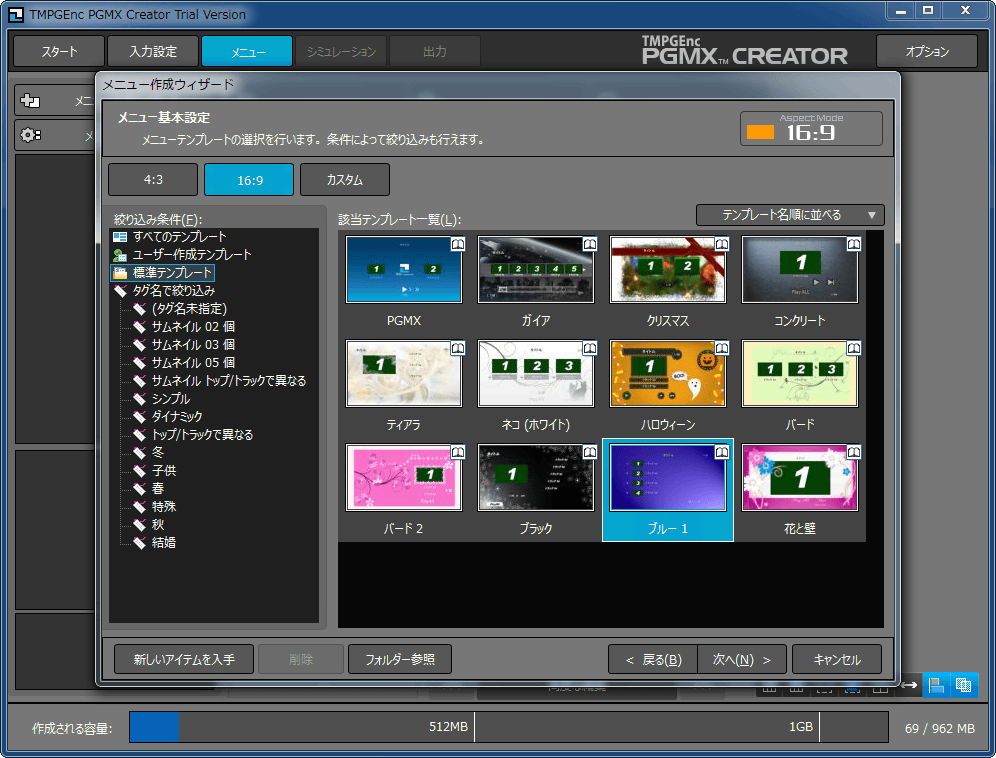This screenshot has width=996, height=758.
Task: Click the highlighted single-pane layout icon, bottom right
Action: click(x=936, y=685)
